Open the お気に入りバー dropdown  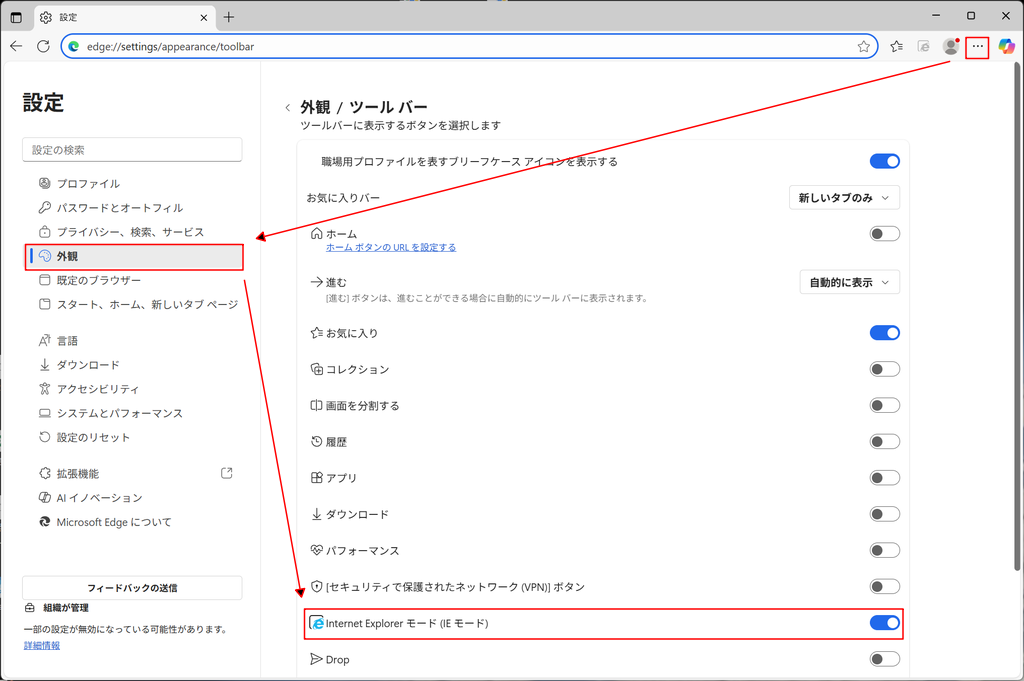[844, 198]
